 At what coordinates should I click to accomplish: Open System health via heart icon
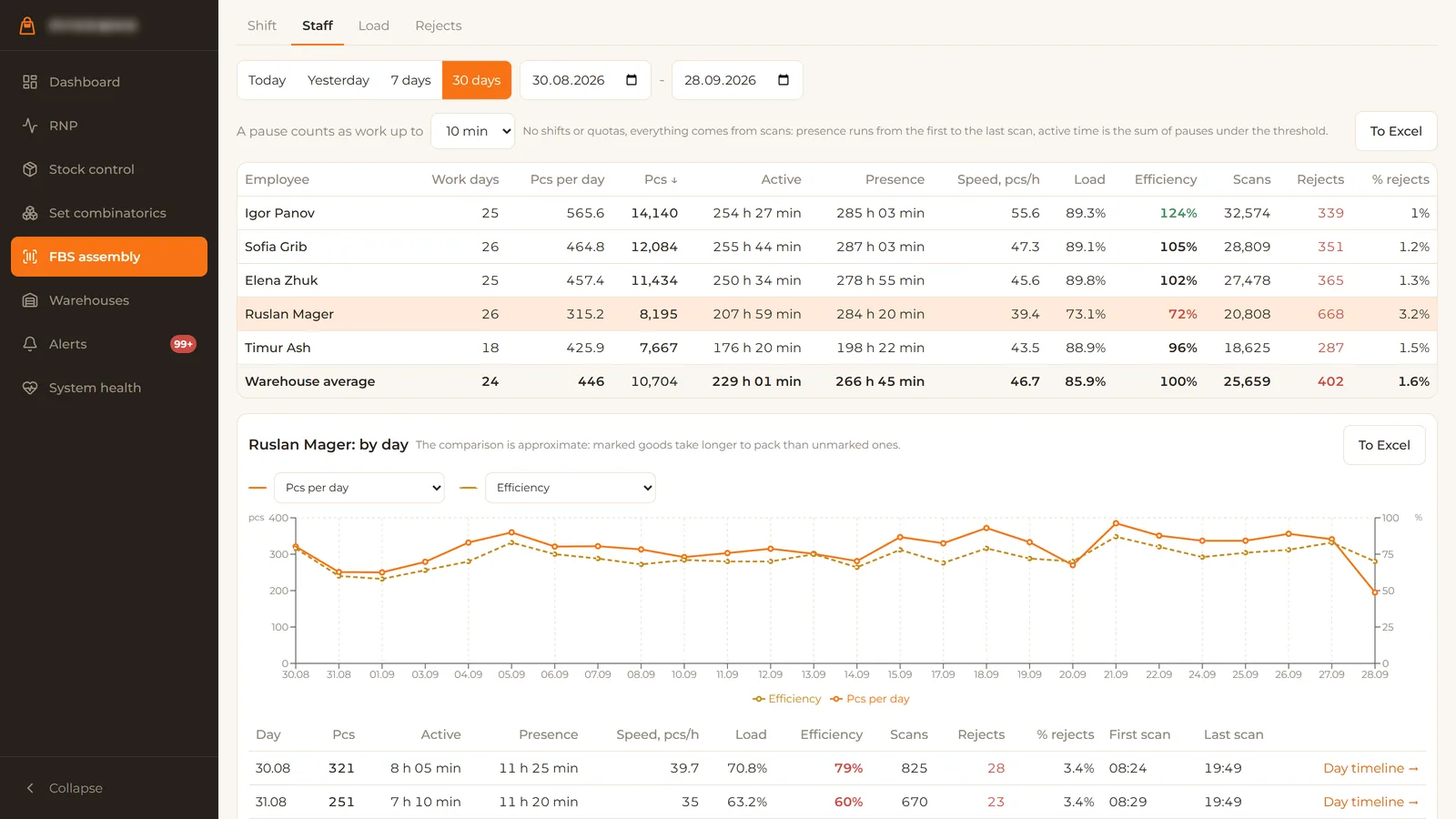pos(30,388)
